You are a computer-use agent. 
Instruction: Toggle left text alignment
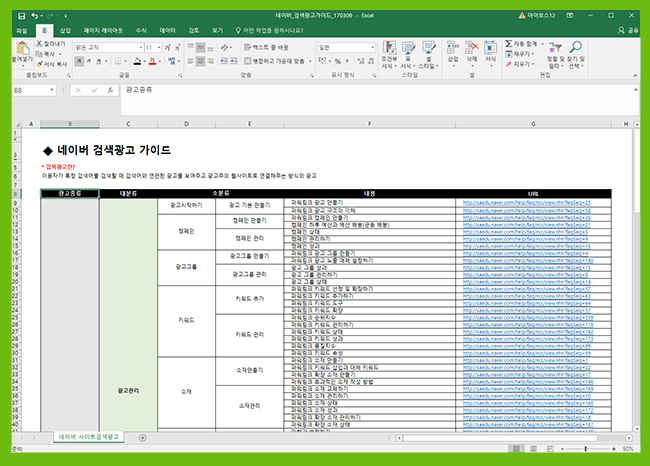(x=191, y=61)
